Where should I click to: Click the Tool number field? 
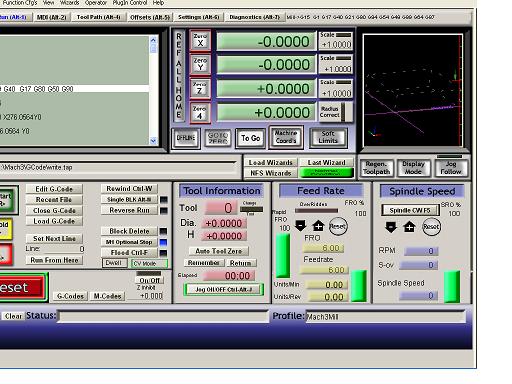coord(221,208)
